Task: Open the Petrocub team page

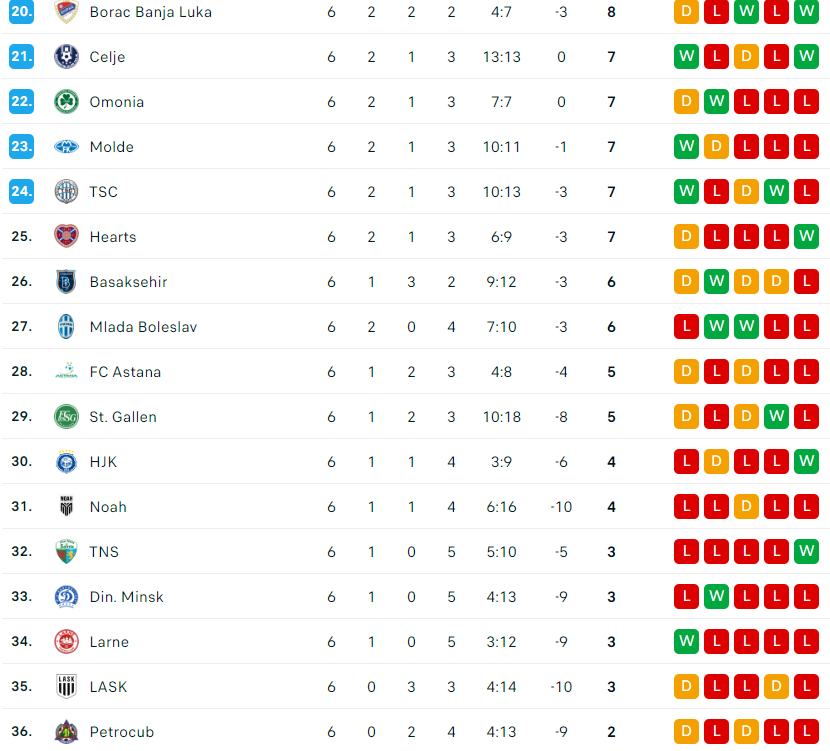Action: [121, 732]
